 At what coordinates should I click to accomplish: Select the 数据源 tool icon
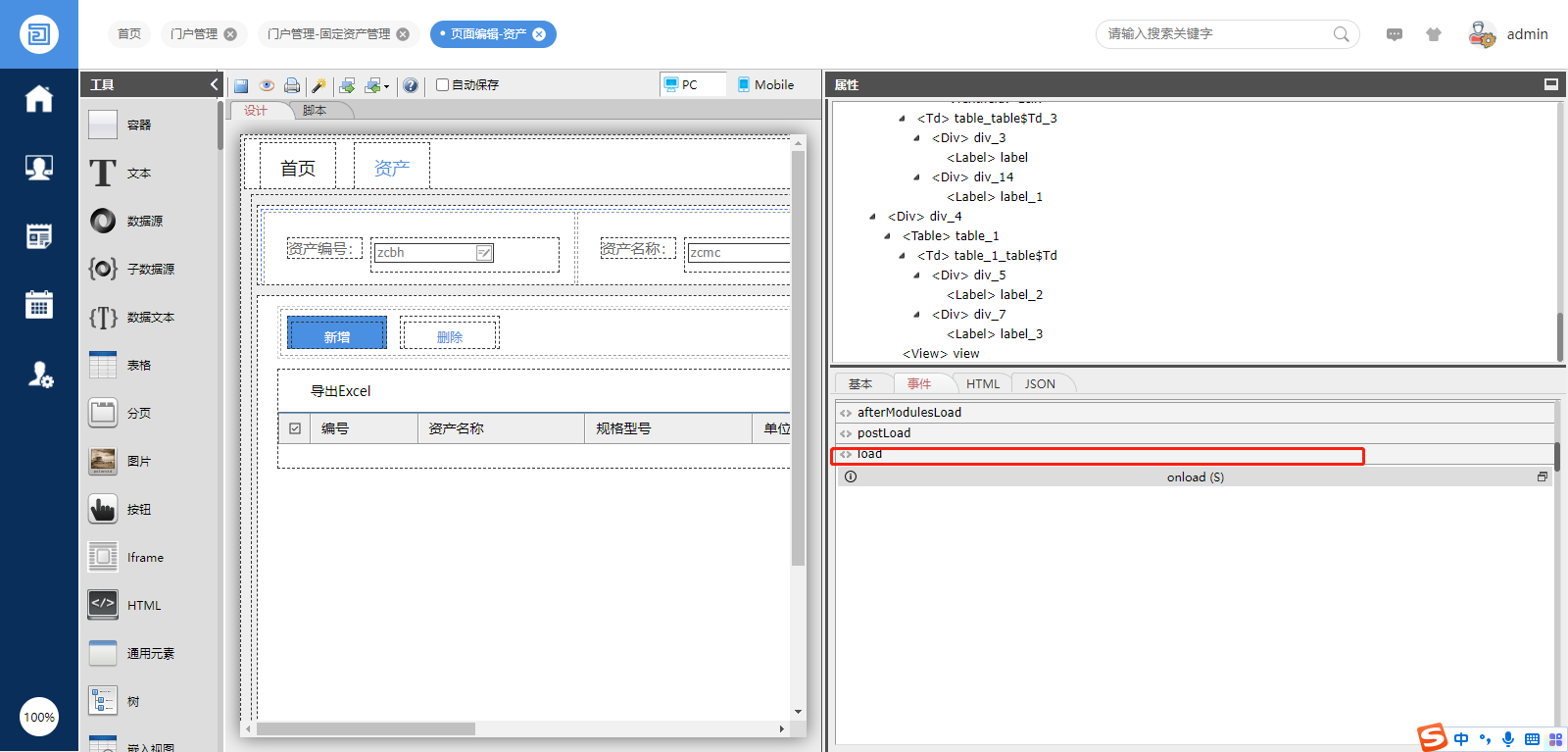(x=103, y=221)
